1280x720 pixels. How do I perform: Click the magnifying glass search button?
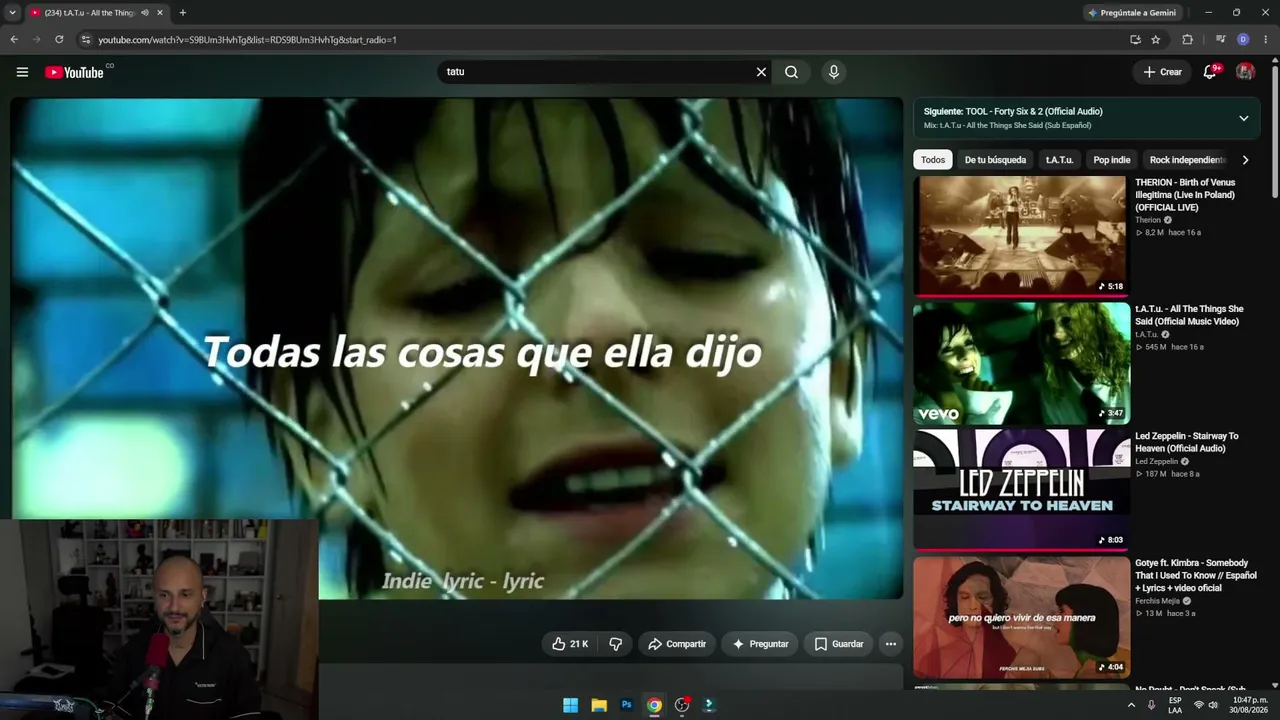[x=791, y=72]
